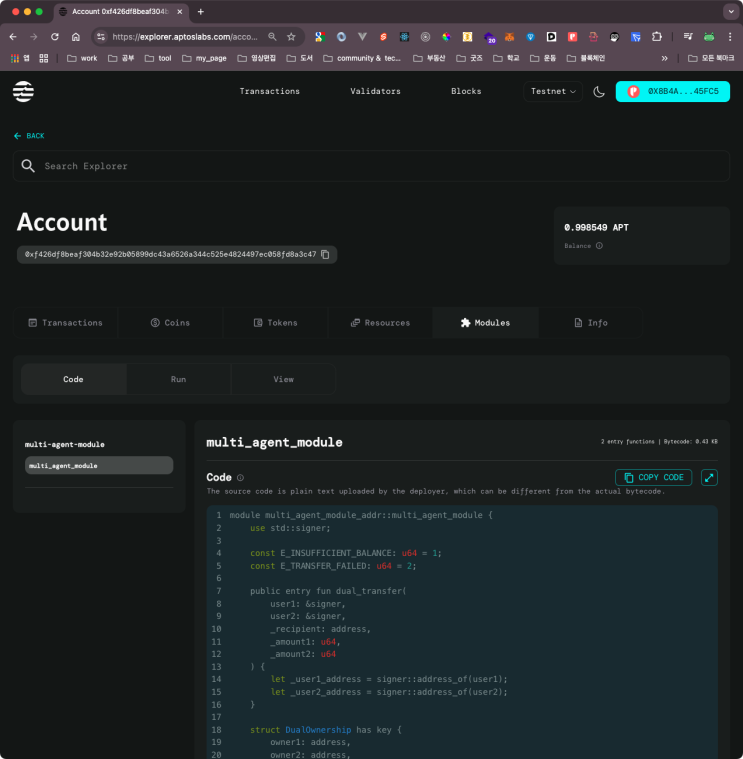Click the search magnifier icon in Explorer
This screenshot has height=759, width=743.
pyautogui.click(x=28, y=166)
